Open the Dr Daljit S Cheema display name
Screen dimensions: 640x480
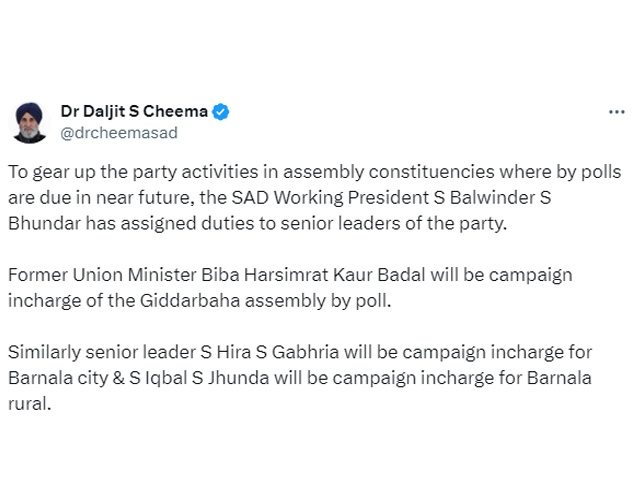click(x=135, y=112)
